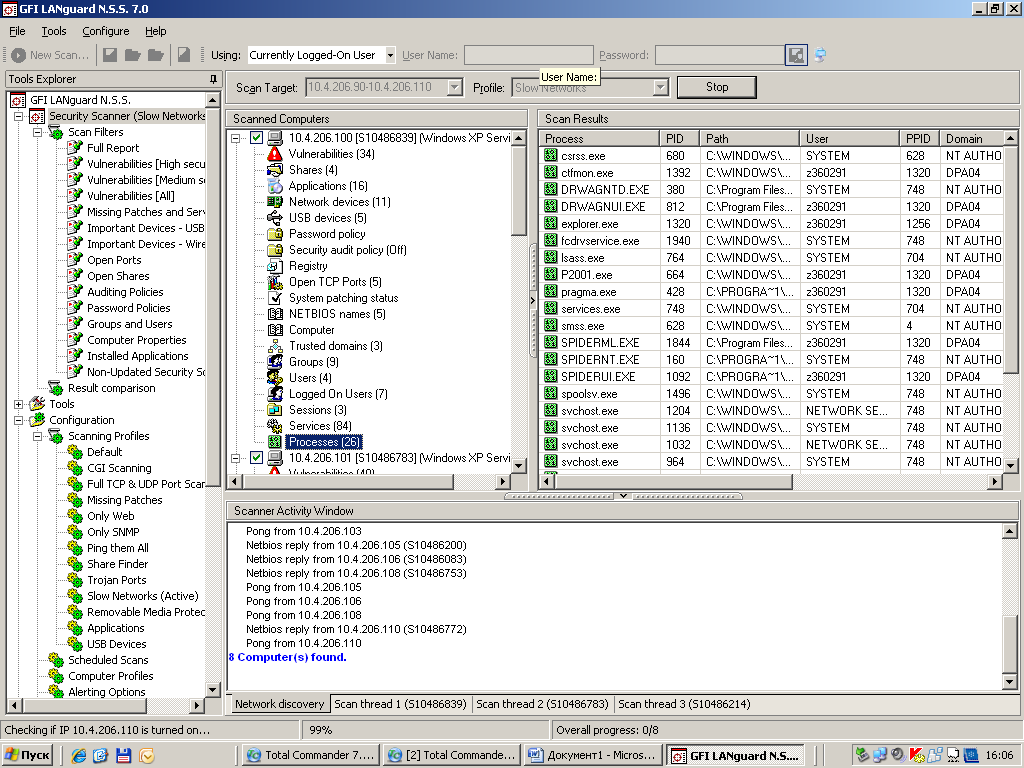Viewport: 1024px width, 768px height.
Task: Switch to the Network discovery tab
Action: (279, 704)
